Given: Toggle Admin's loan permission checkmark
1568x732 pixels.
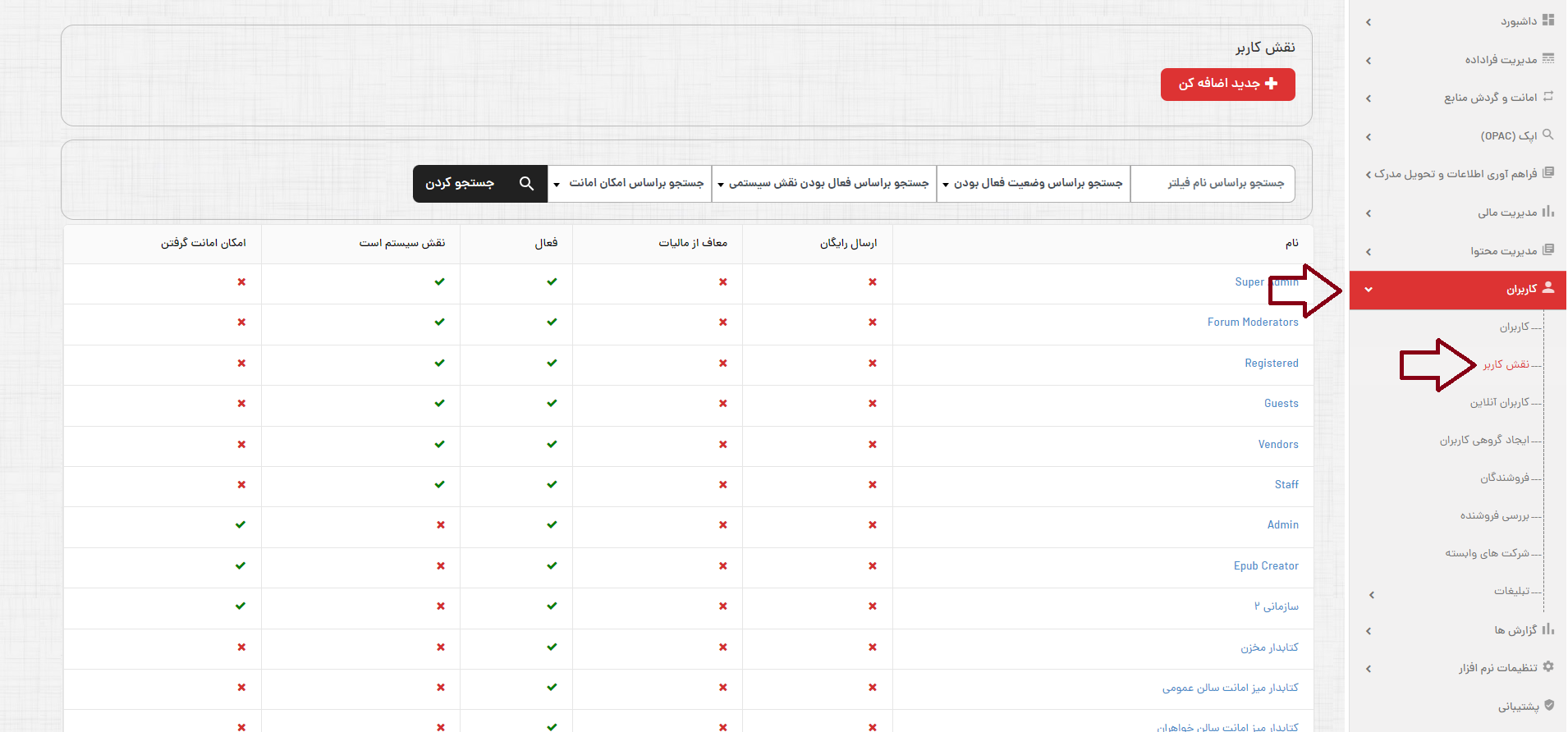Looking at the screenshot, I should [x=241, y=525].
